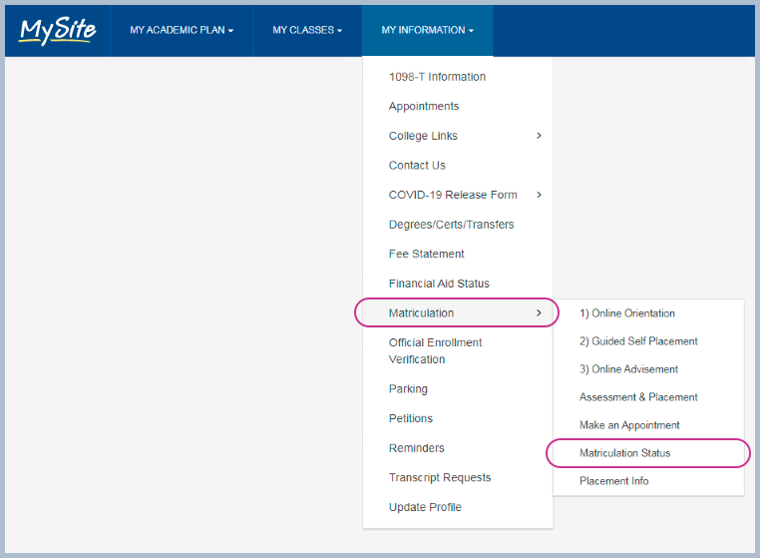Select the Parking menu entry
760x558 pixels.
click(408, 389)
